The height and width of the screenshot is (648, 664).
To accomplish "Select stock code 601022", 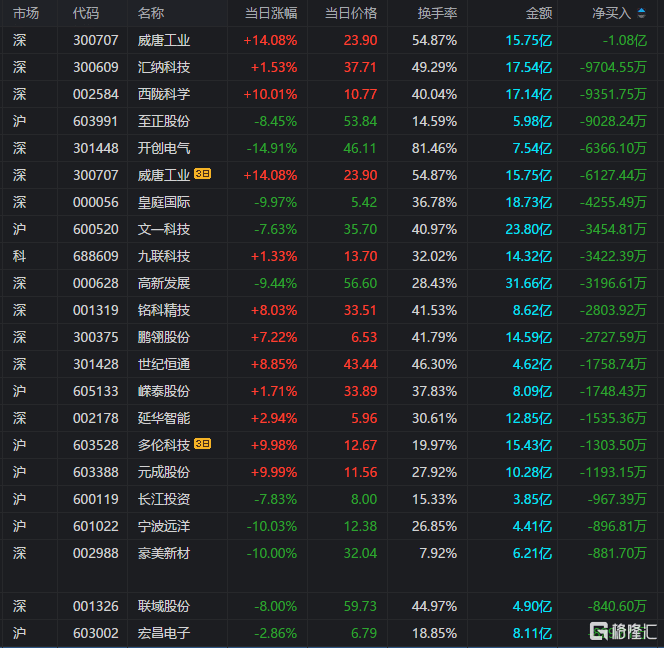I will coord(96,526).
